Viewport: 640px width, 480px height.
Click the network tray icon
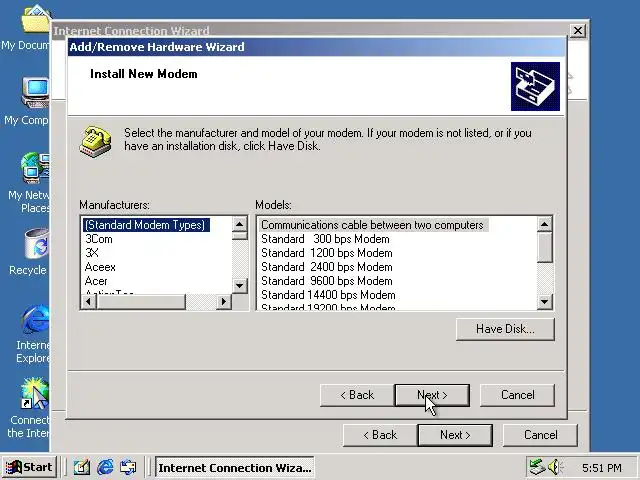(x=537, y=467)
